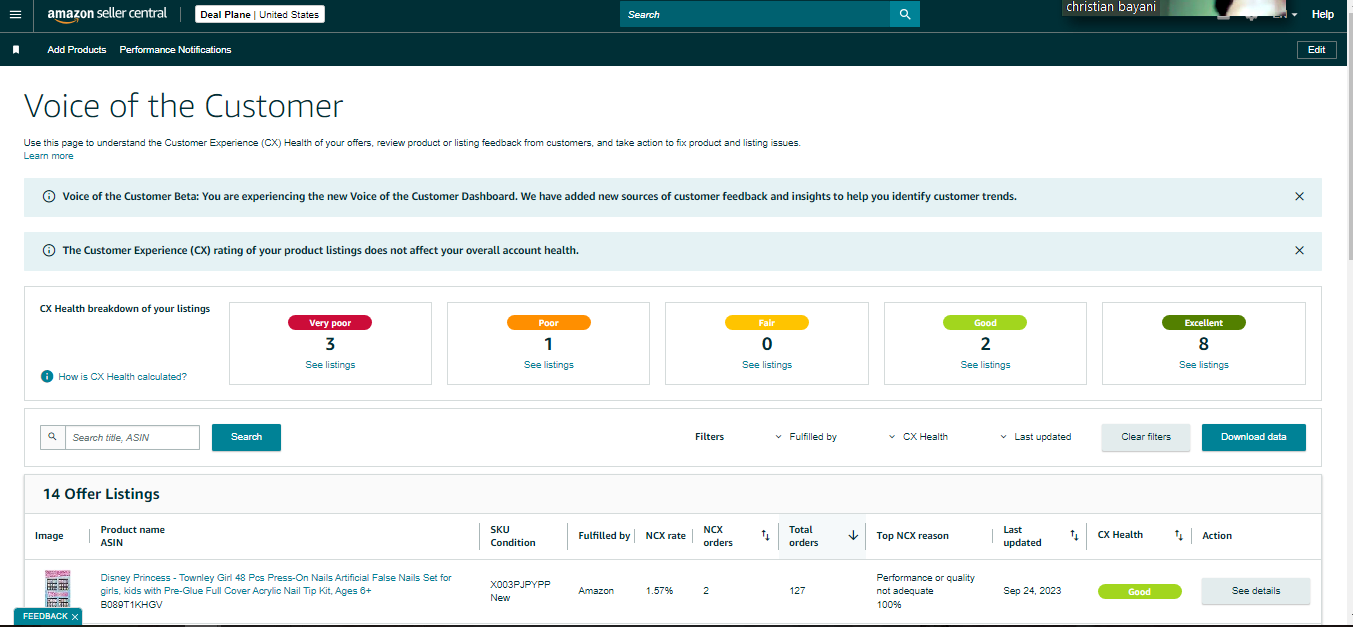The height and width of the screenshot is (627, 1353).
Task: Click the magnifier button in top search bar
Action: pyautogui.click(x=905, y=15)
